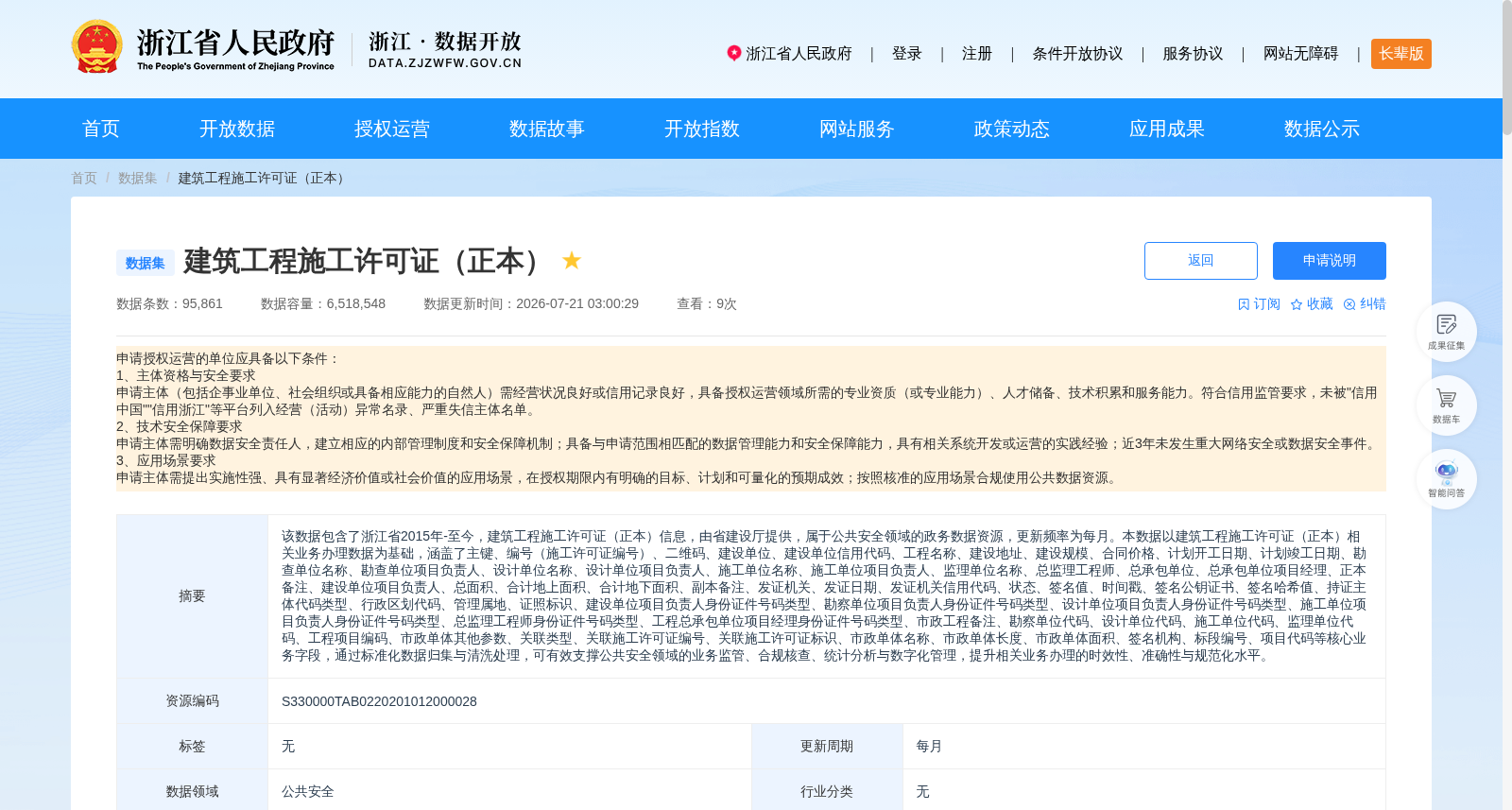This screenshot has width=1512, height=810.
Task: Open the 服务协议 link
Action: tap(1193, 54)
